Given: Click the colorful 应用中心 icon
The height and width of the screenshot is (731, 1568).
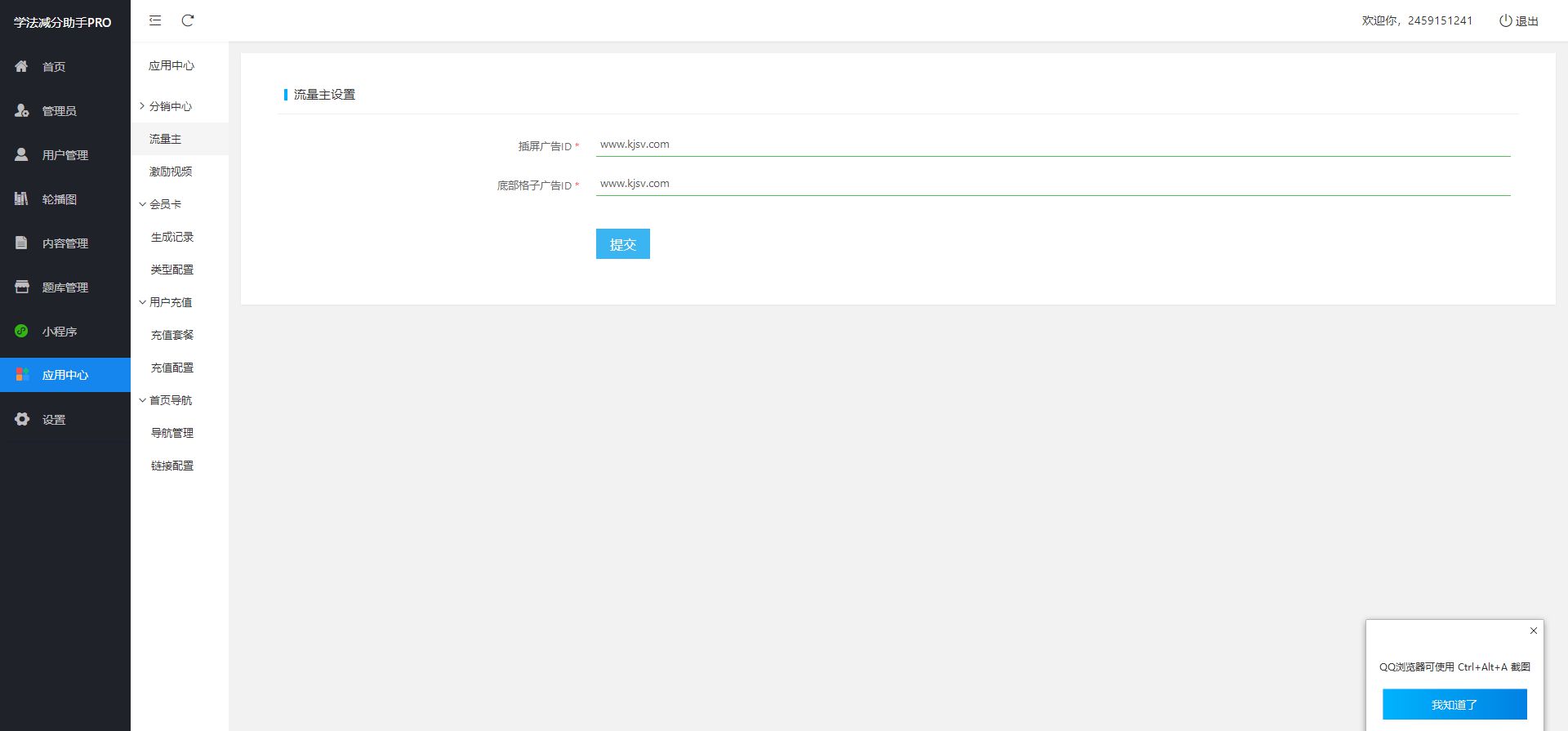Looking at the screenshot, I should point(22,375).
